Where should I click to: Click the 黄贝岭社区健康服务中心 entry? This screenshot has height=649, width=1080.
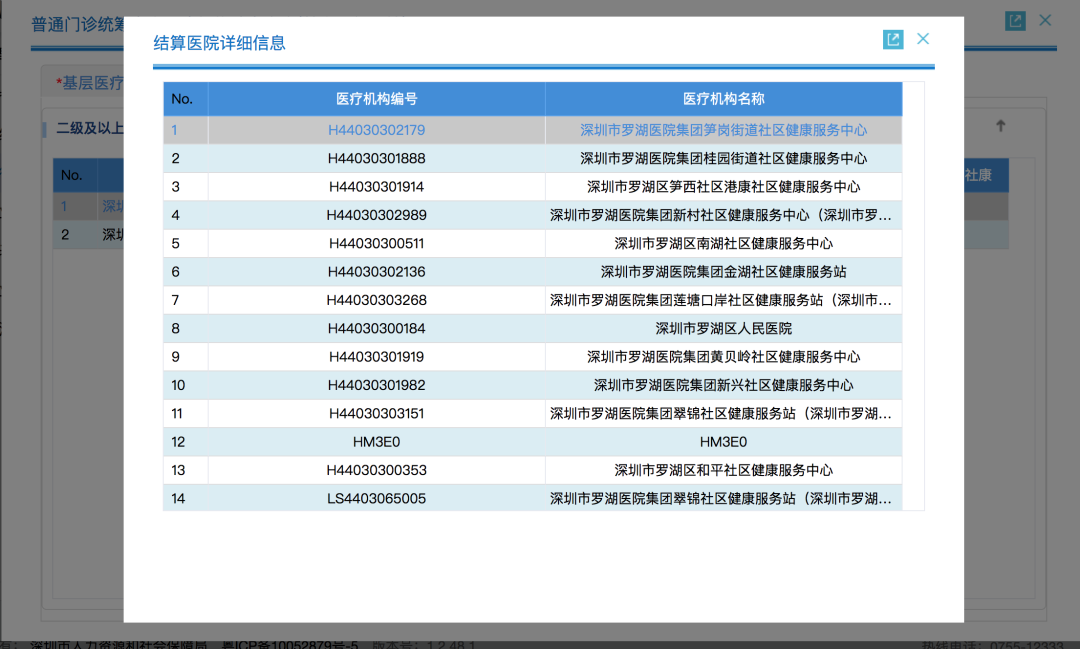coord(723,357)
